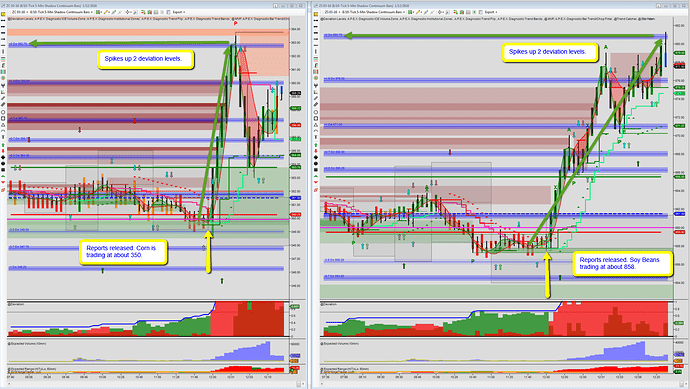Open chart style dropdown in corn chart toolbar

click(x=99, y=12)
